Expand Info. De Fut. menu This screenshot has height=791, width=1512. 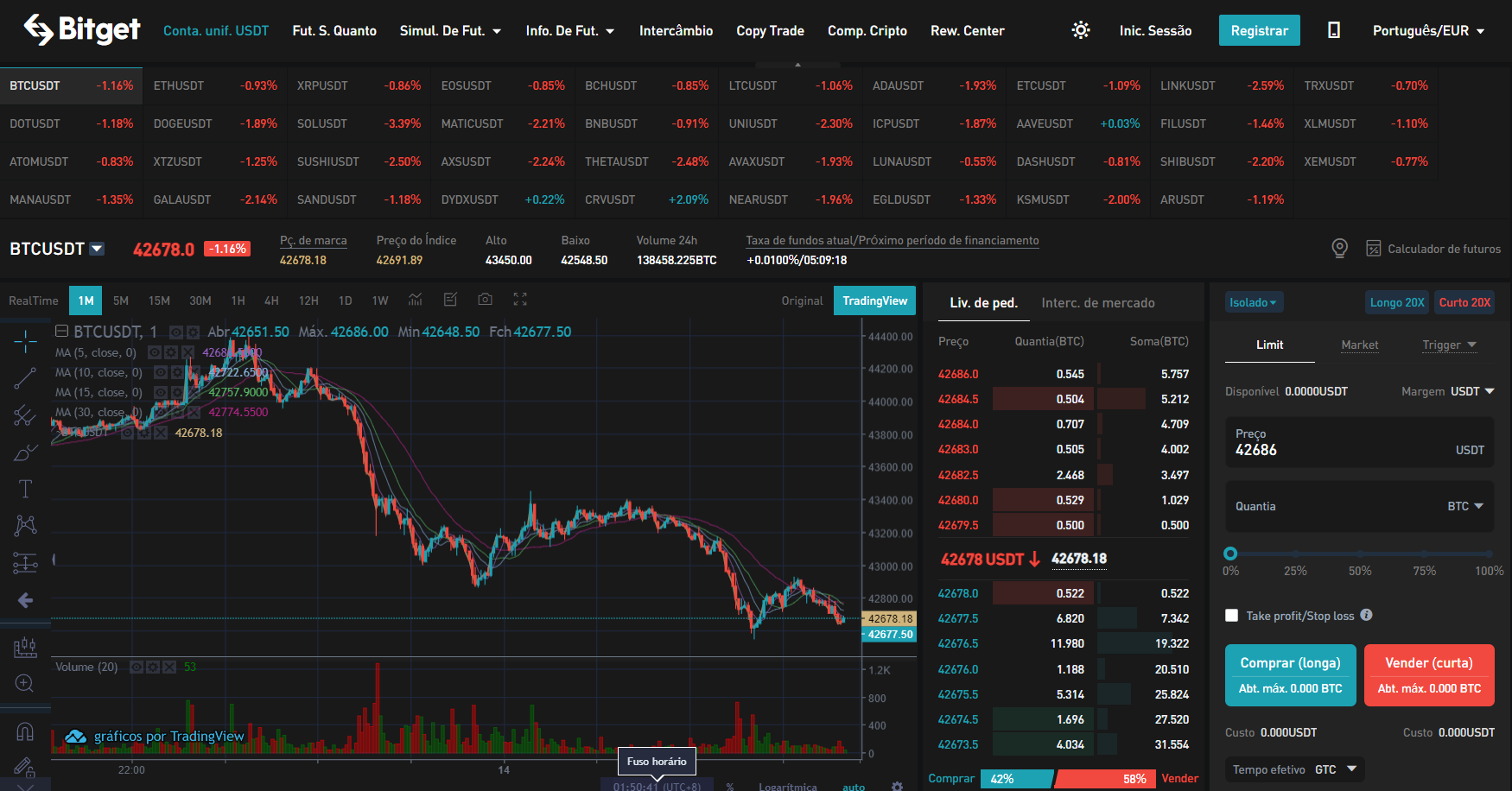[570, 30]
